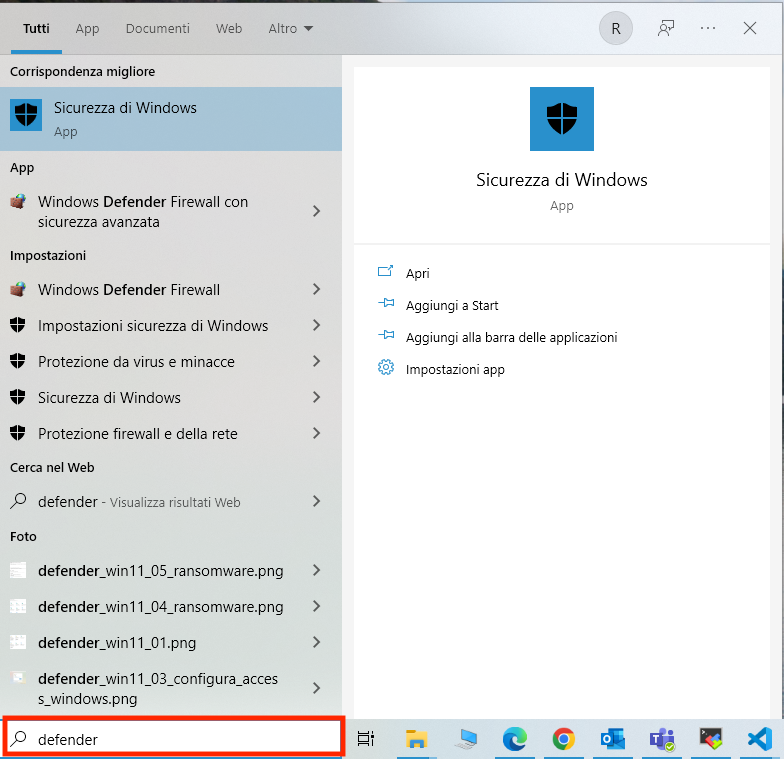This screenshot has width=784, height=759.
Task: Click the pin icon beside Aggiungi a Start
Action: [x=386, y=304]
